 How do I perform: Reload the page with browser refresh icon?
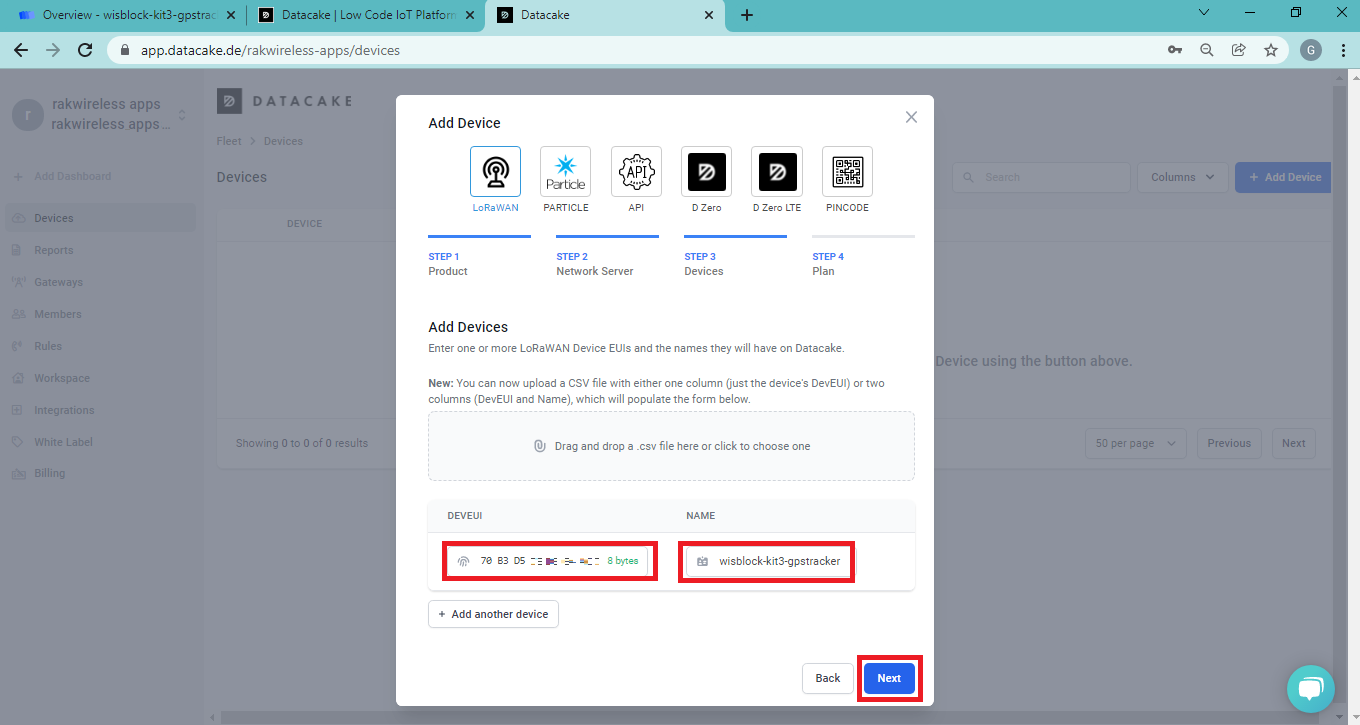[x=85, y=50]
